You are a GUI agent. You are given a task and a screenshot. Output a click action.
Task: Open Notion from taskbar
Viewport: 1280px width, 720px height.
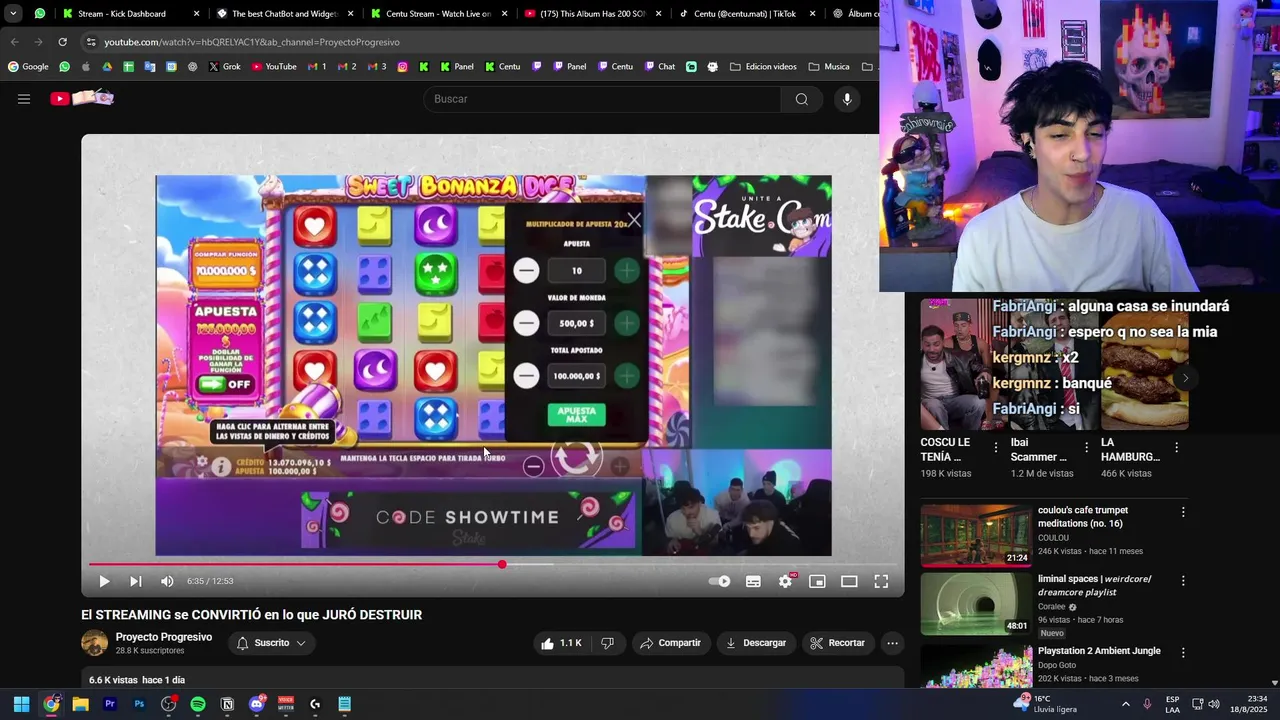coord(227,704)
